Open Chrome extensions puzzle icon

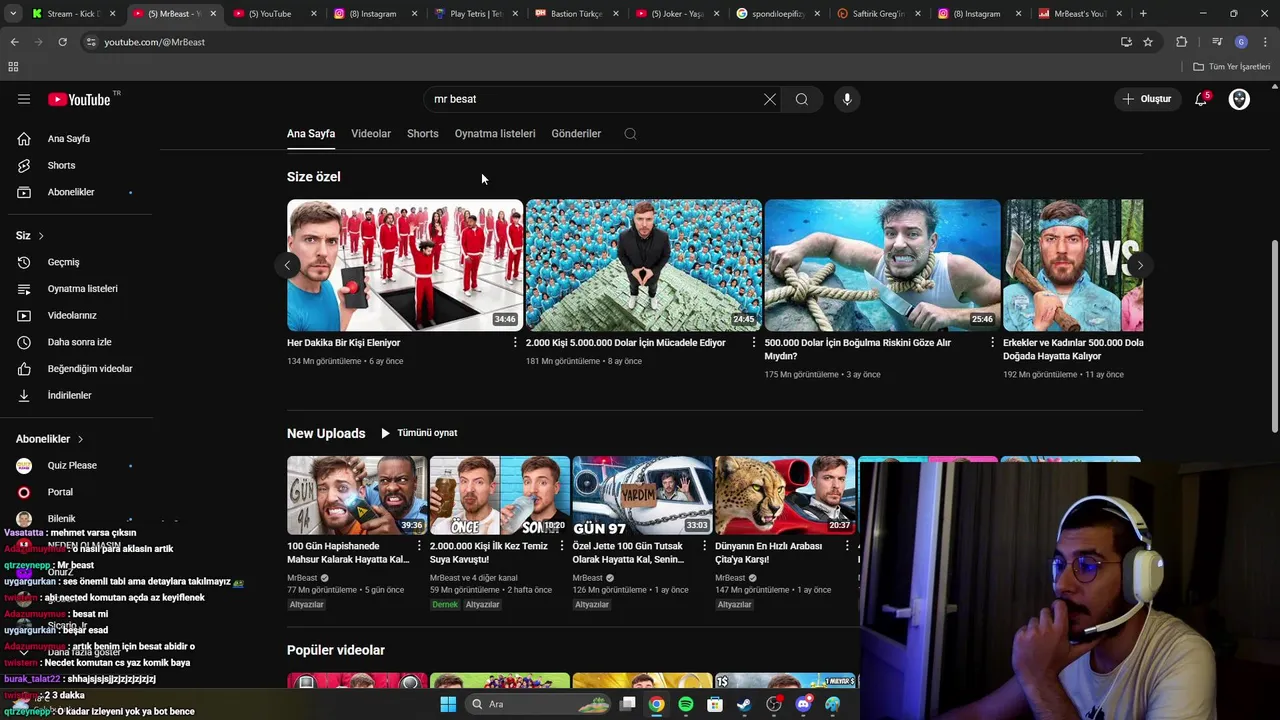click(1182, 42)
